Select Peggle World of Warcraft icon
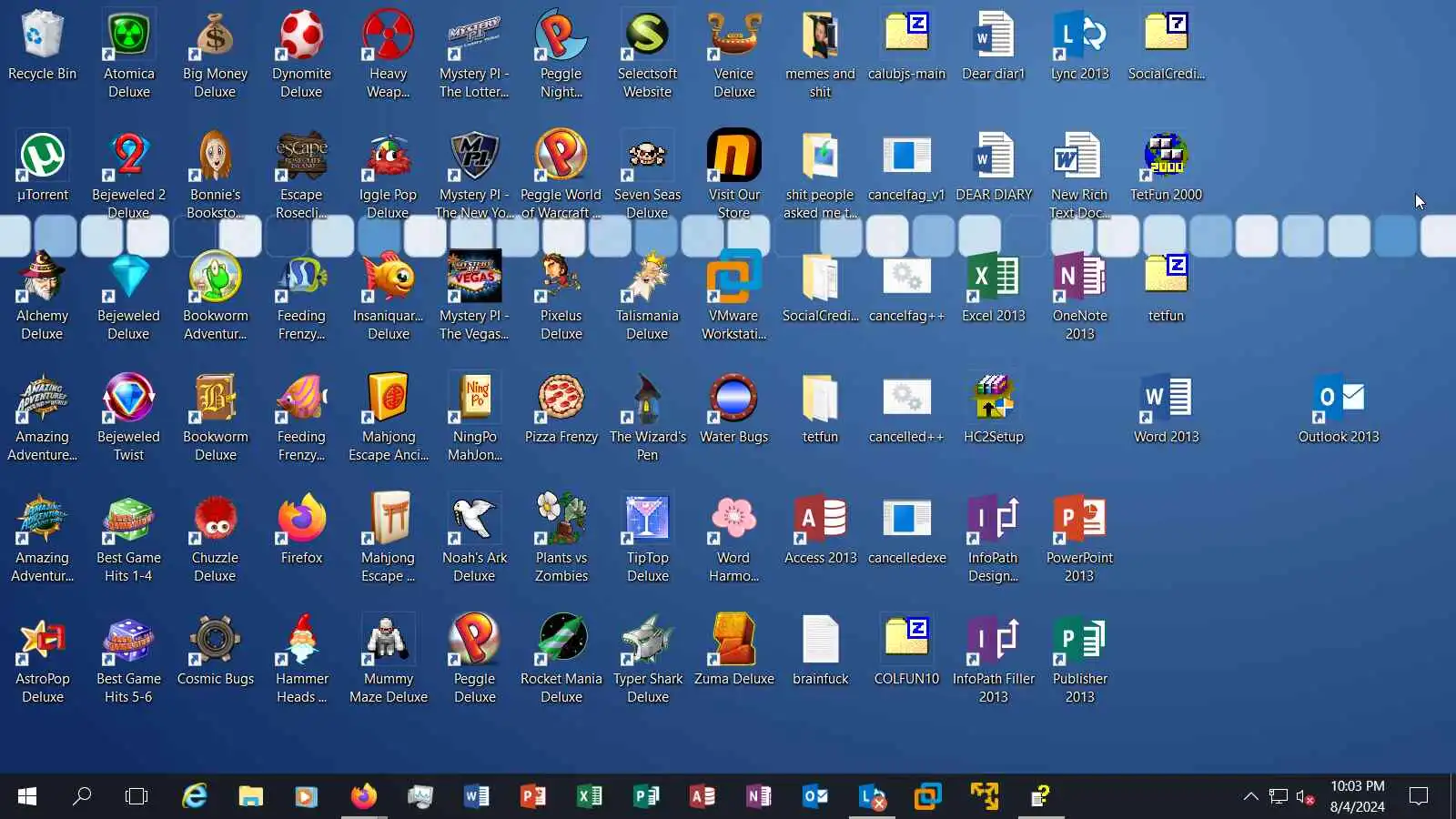Screen dimensions: 1456x819 pyautogui.click(x=561, y=174)
